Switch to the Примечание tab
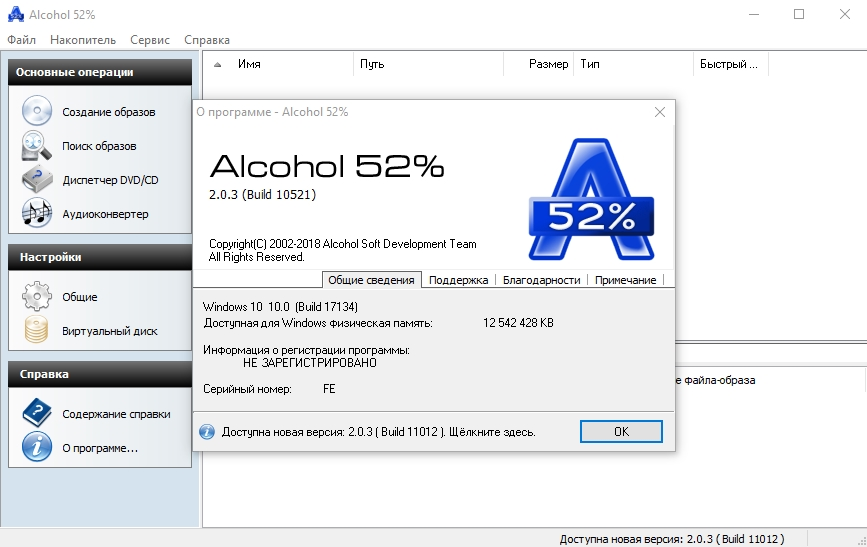The height and width of the screenshot is (547, 867). pos(625,280)
